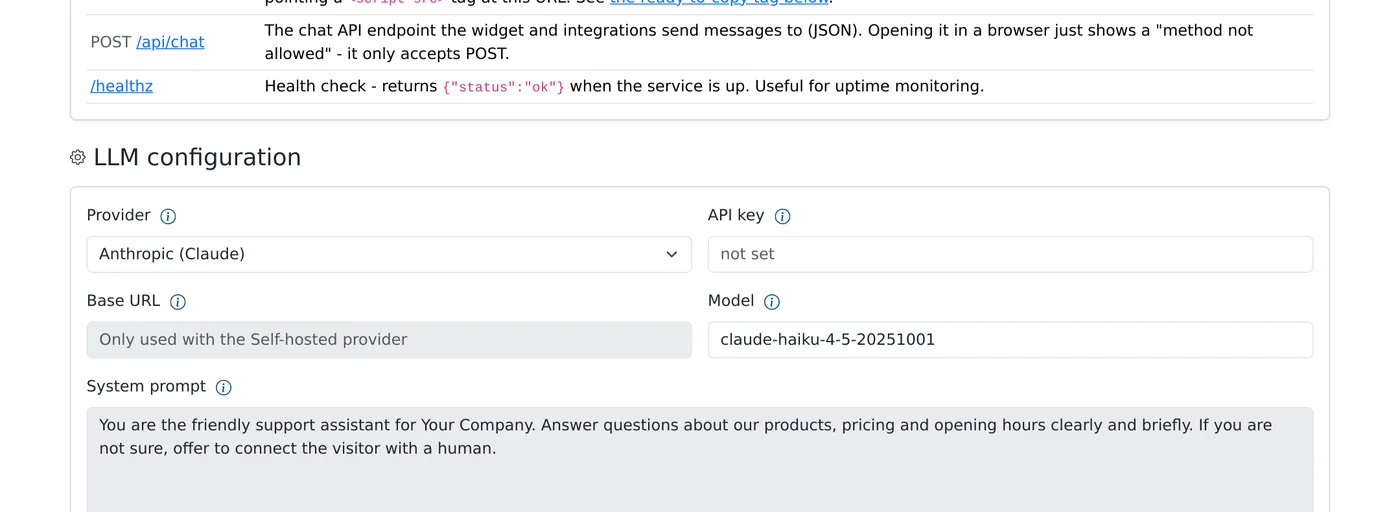Click the info icon next to Base URL
This screenshot has height=512, width=1400.
178,302
